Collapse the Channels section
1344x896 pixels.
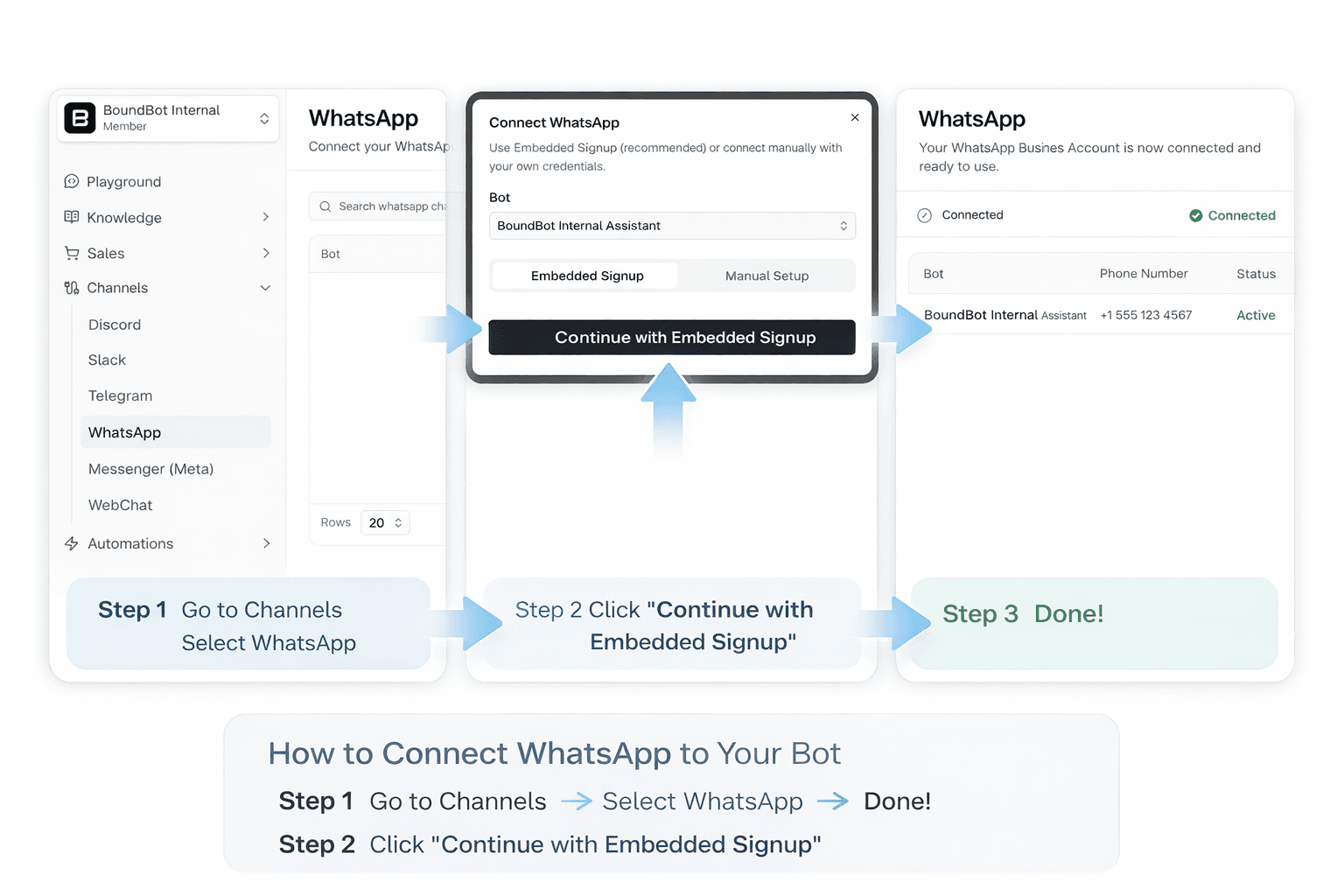265,287
